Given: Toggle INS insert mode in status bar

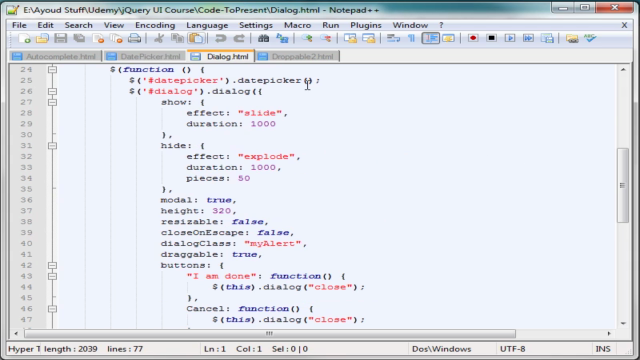Looking at the screenshot, I should [603, 349].
